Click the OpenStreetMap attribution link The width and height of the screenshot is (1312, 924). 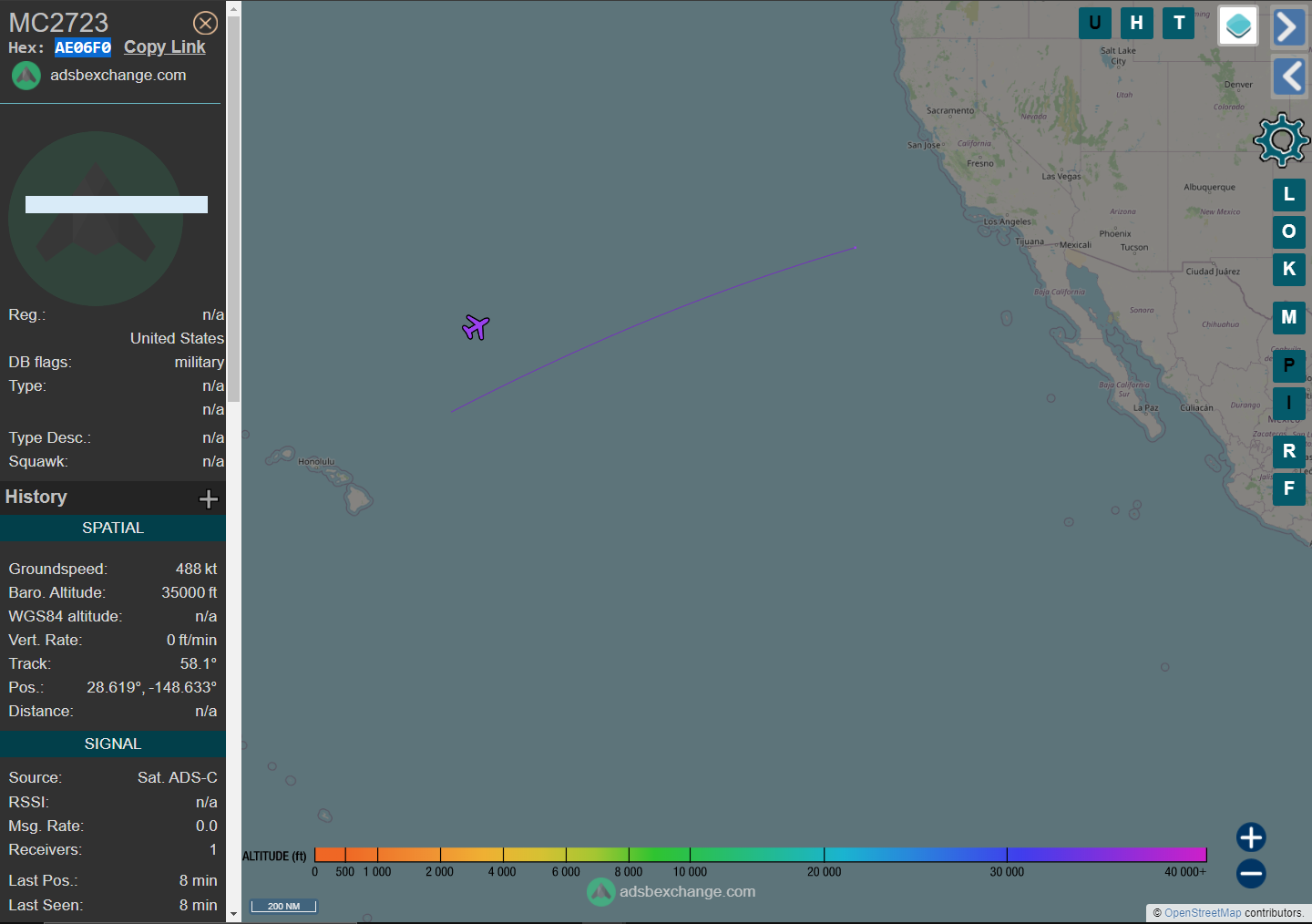[x=1203, y=913]
